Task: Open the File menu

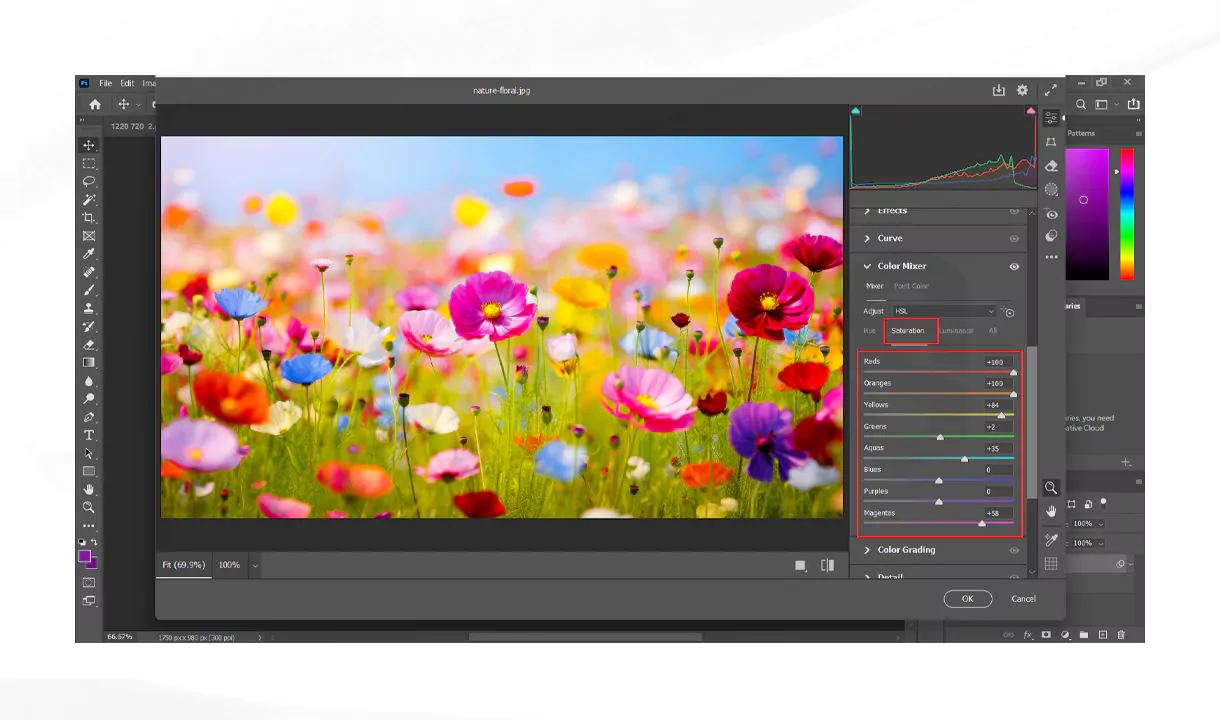Action: coord(105,83)
